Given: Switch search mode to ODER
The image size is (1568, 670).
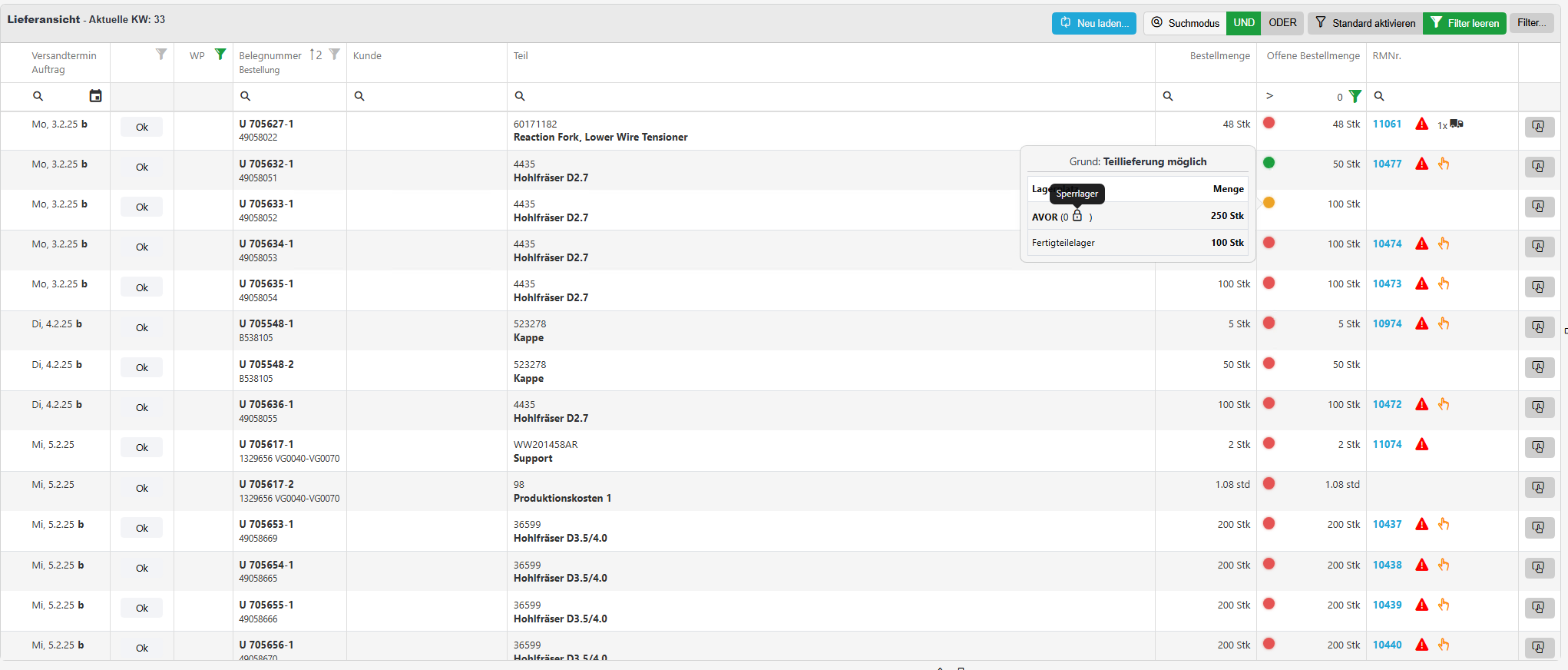Looking at the screenshot, I should click(x=1282, y=23).
